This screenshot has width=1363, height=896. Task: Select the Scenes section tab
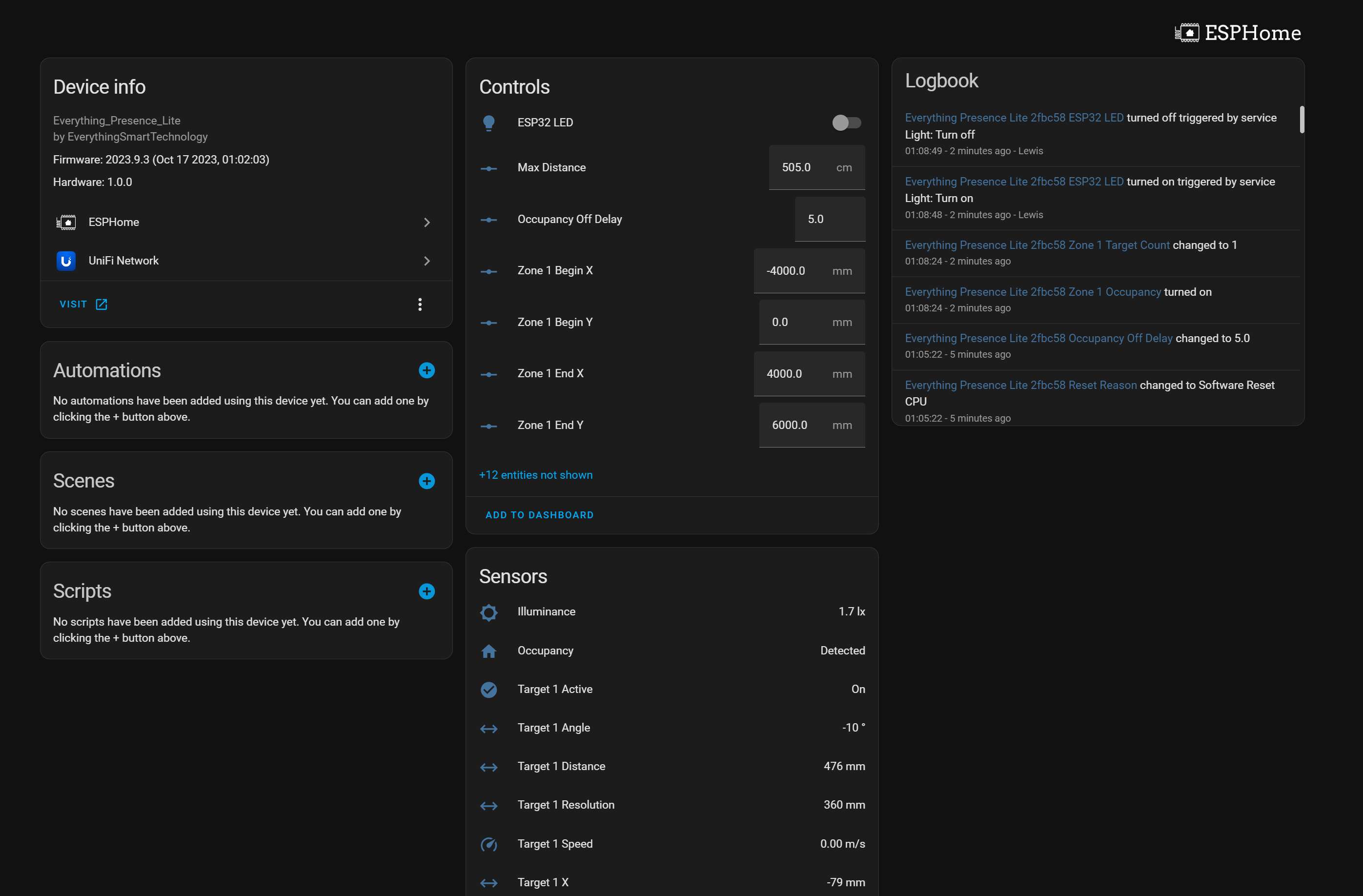84,481
